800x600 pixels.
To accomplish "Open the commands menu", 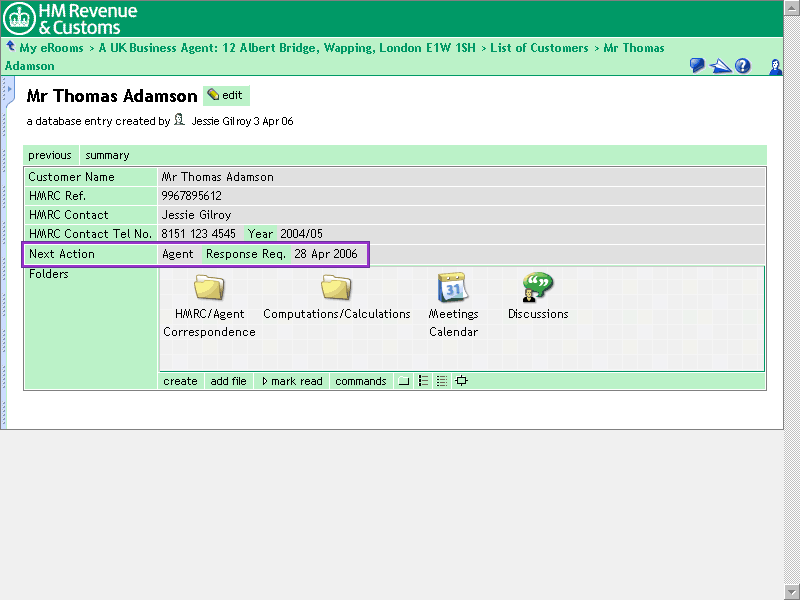I will tap(360, 382).
